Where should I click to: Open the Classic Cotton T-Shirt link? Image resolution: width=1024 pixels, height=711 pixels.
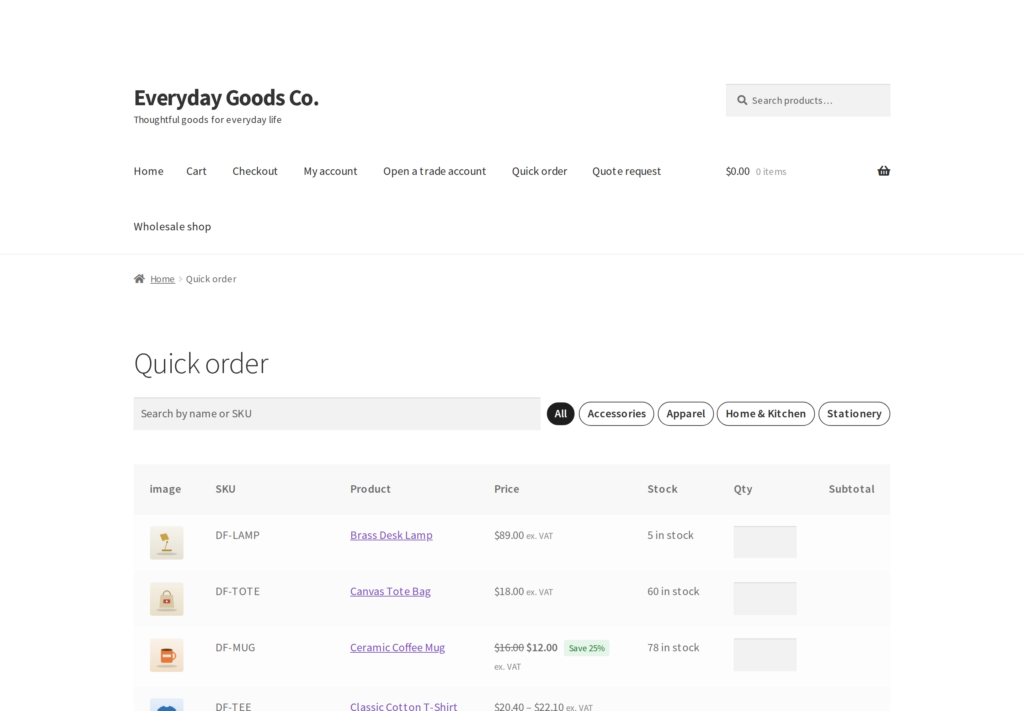404,706
